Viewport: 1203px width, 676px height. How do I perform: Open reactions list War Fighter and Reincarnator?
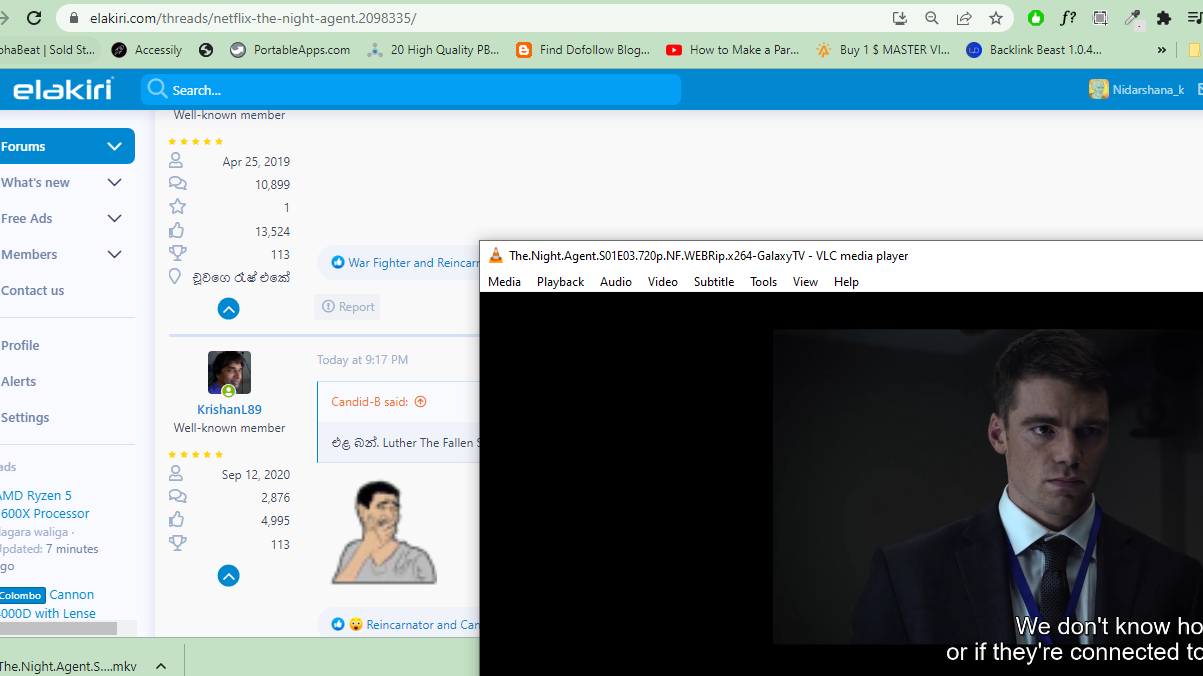tap(413, 262)
